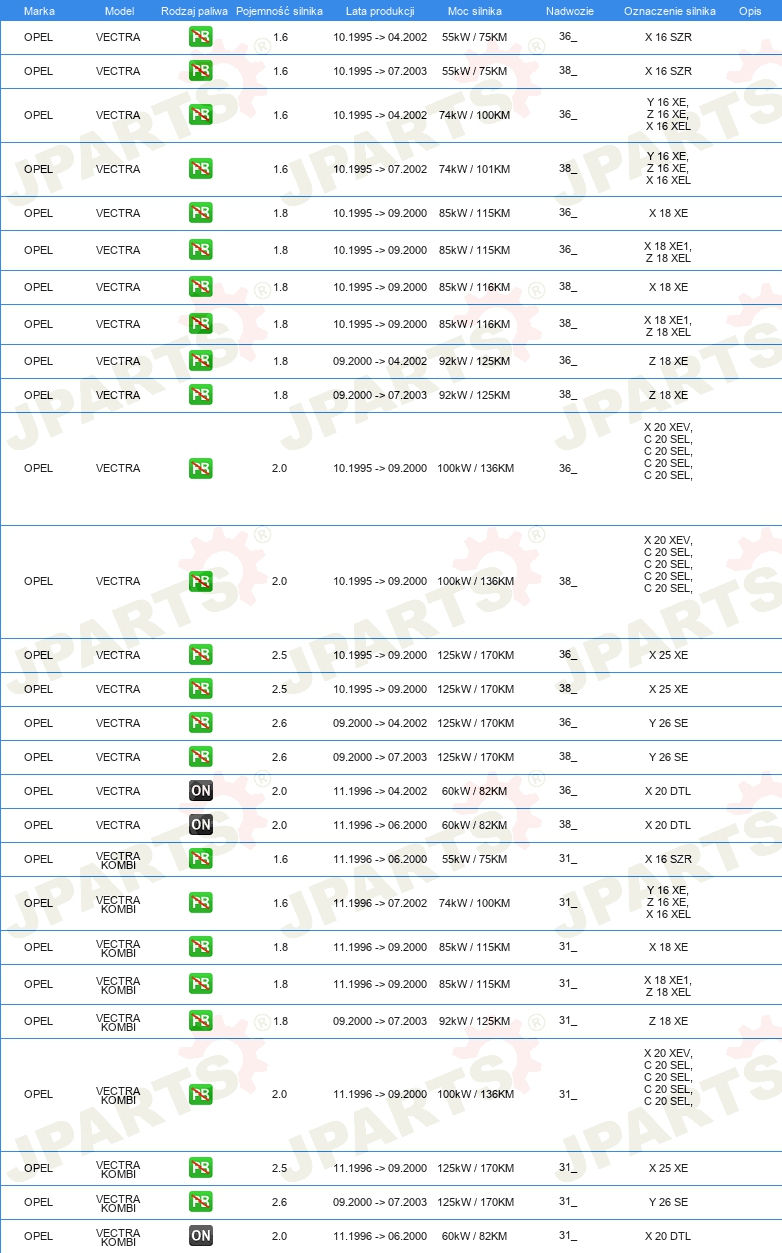Click petrol icon for 116KM 38_ X 18 XE1 row
Screen dimensions: 782x1253
[x=200, y=324]
